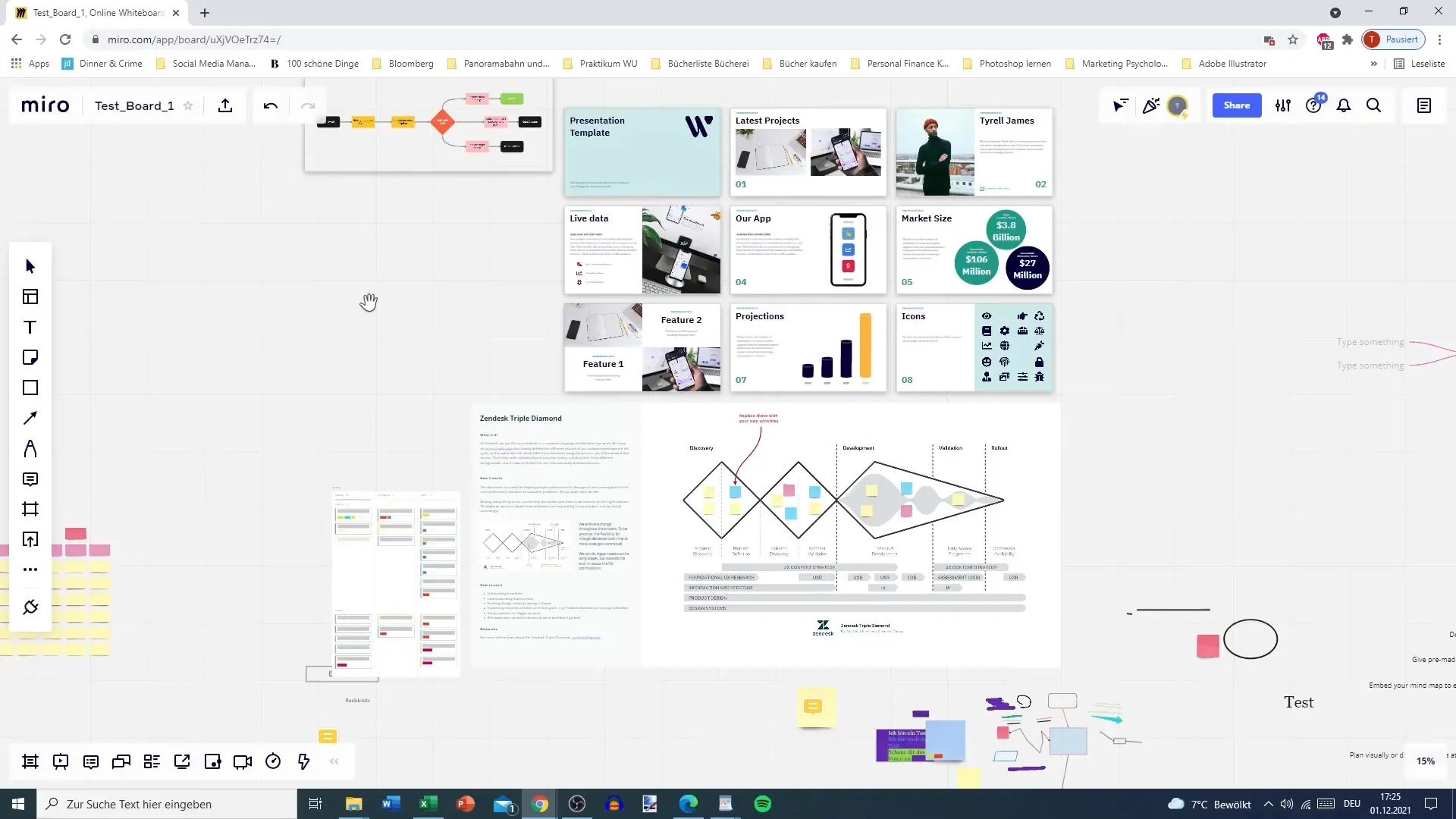Click the user avatar in top bar
1456x819 pixels.
[x=1177, y=105]
